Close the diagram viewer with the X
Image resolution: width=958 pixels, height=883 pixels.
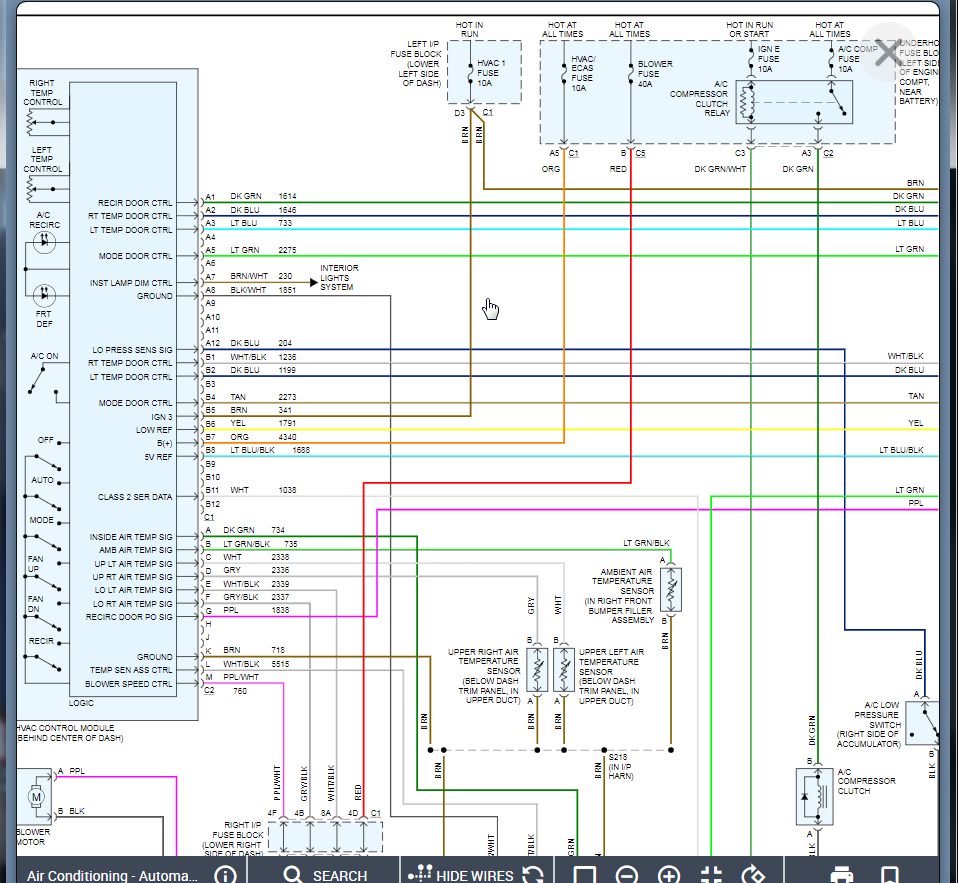[x=887, y=53]
